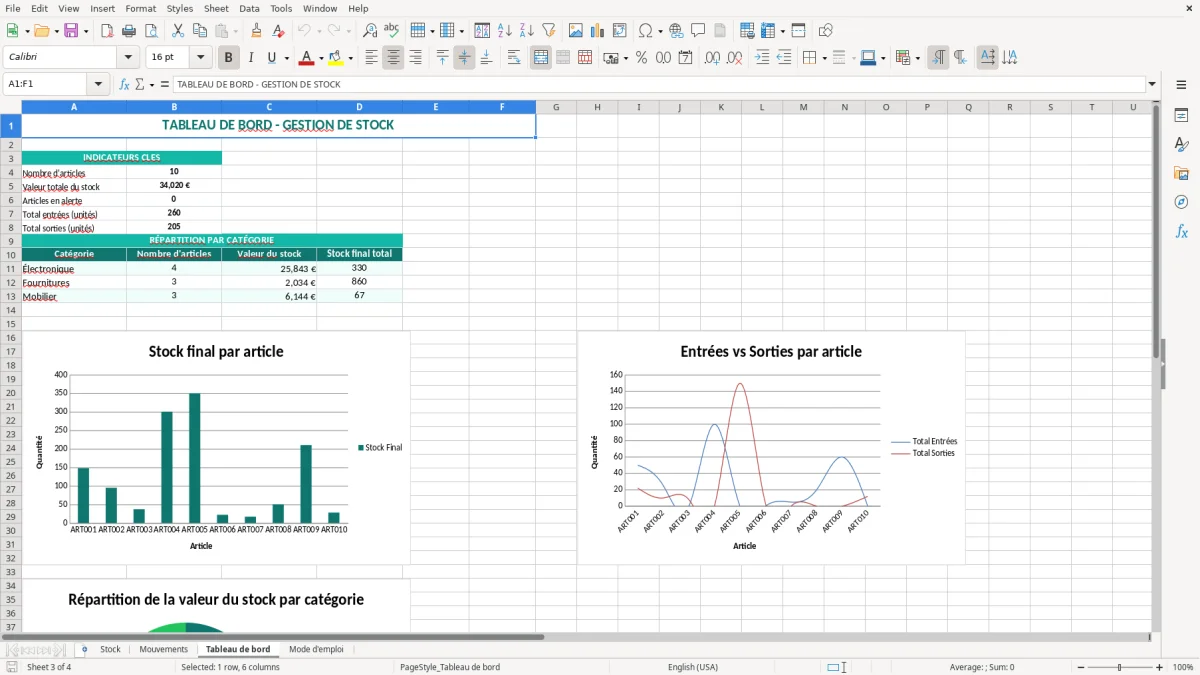The image size is (1200, 675).
Task: Select column header G
Action: point(555,107)
